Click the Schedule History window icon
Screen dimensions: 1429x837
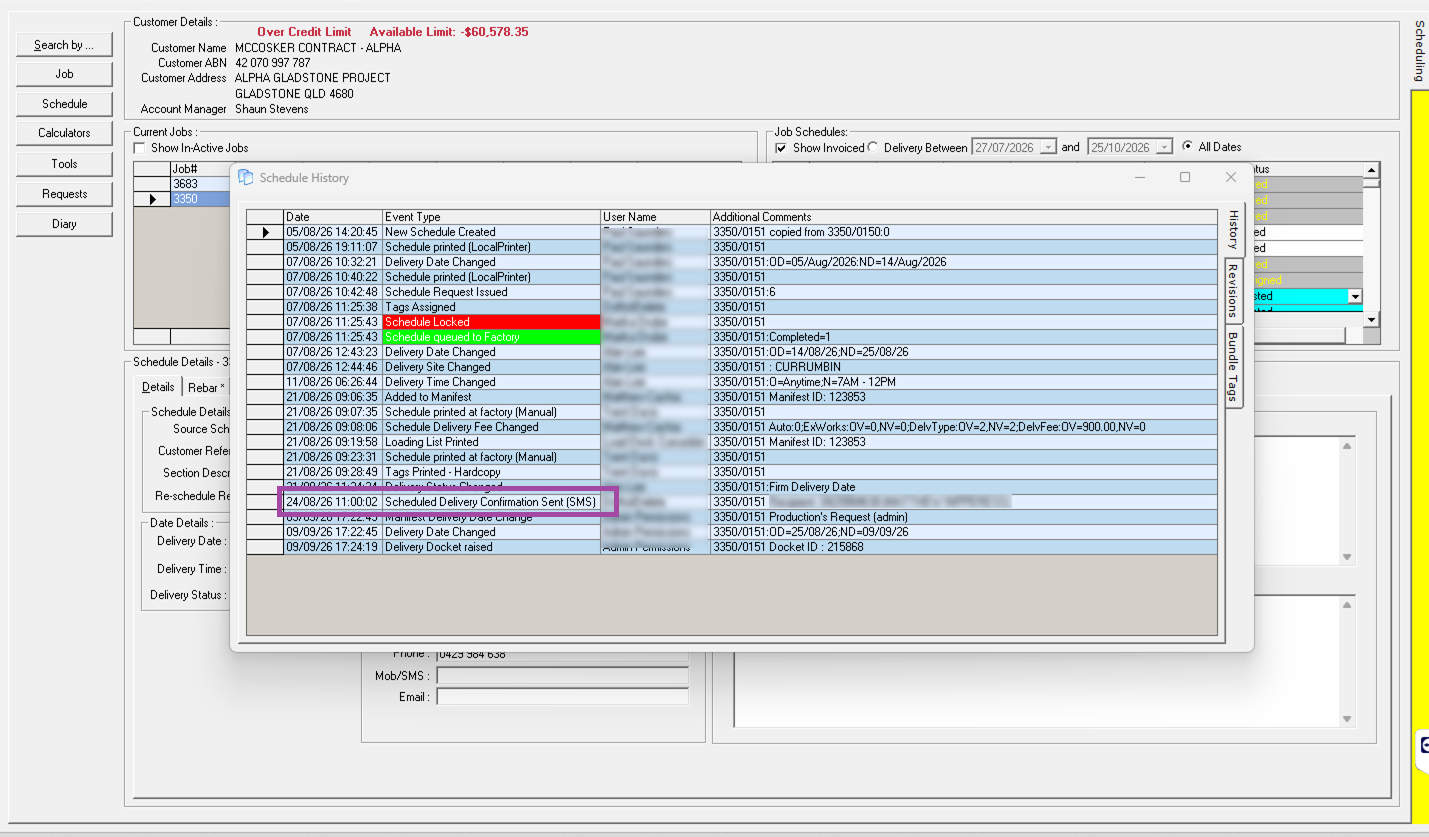(x=245, y=178)
